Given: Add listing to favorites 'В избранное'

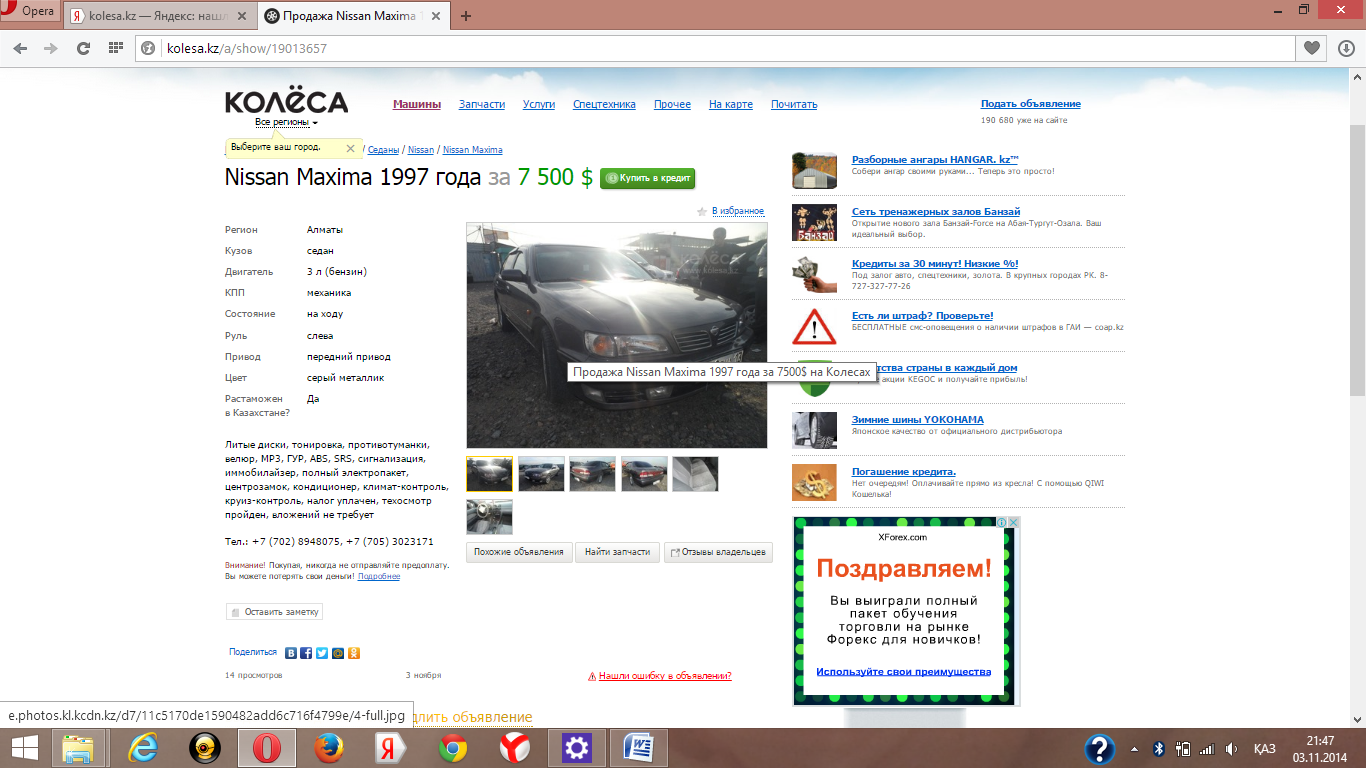Looking at the screenshot, I should tap(737, 211).
